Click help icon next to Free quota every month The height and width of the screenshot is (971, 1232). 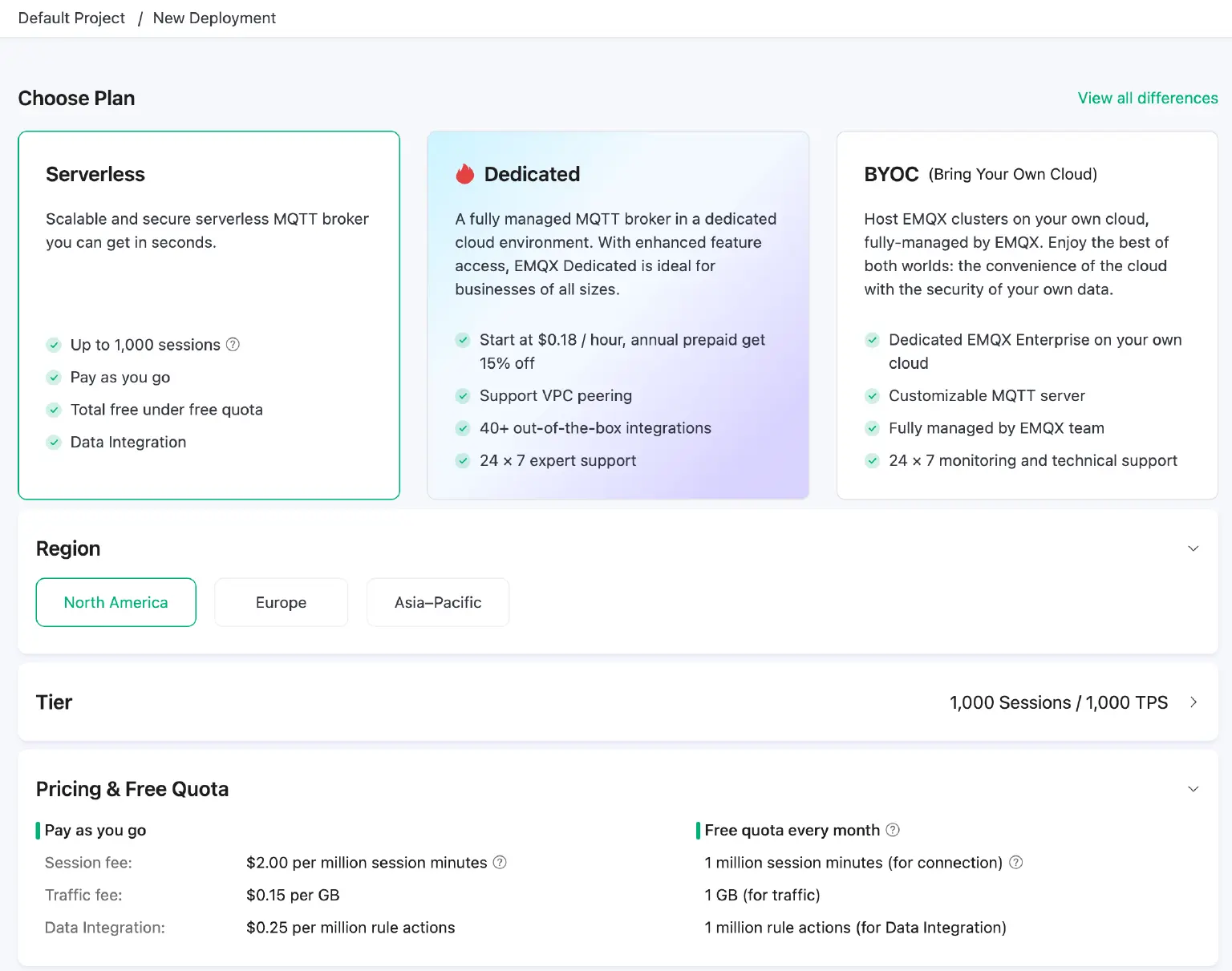click(x=893, y=830)
